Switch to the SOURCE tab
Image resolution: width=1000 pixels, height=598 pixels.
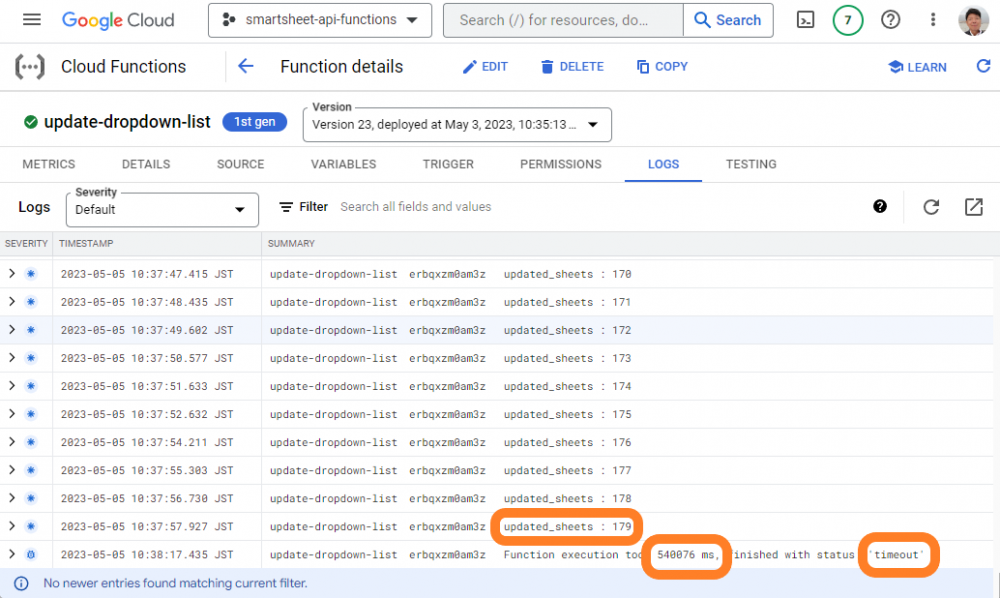pos(240,164)
